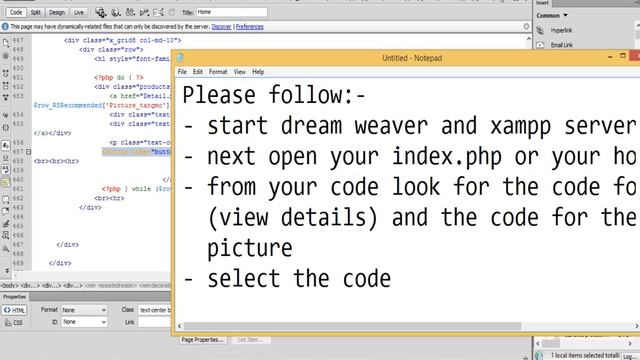Click the Expand All icon in coding toolbar
The width and height of the screenshot is (640, 360).
coord(6,97)
